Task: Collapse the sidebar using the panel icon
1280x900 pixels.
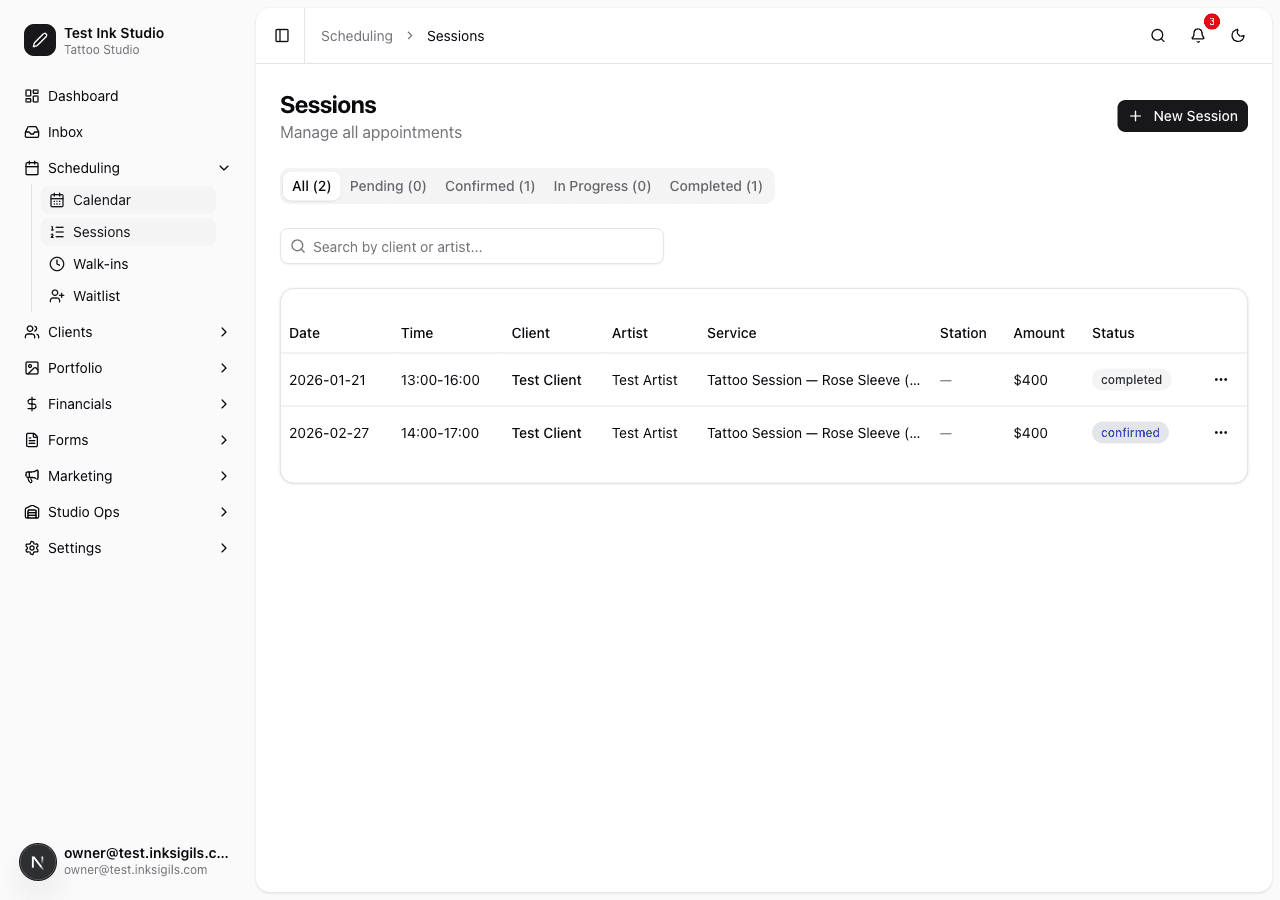Action: [281, 35]
